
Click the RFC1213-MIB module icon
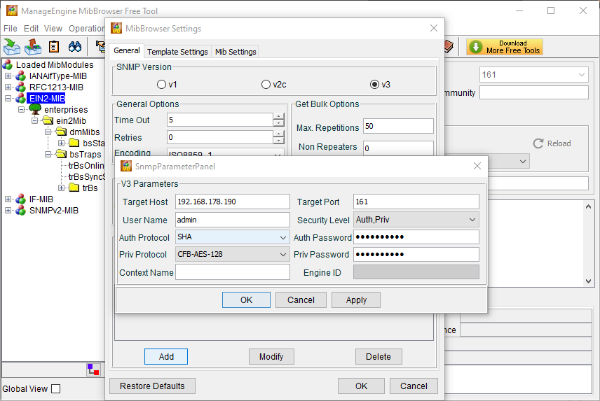point(21,87)
